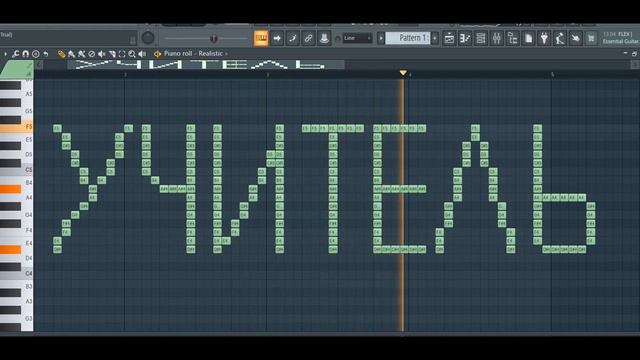Open the Mixer view
Screen dimensions: 640x360
pos(497,38)
